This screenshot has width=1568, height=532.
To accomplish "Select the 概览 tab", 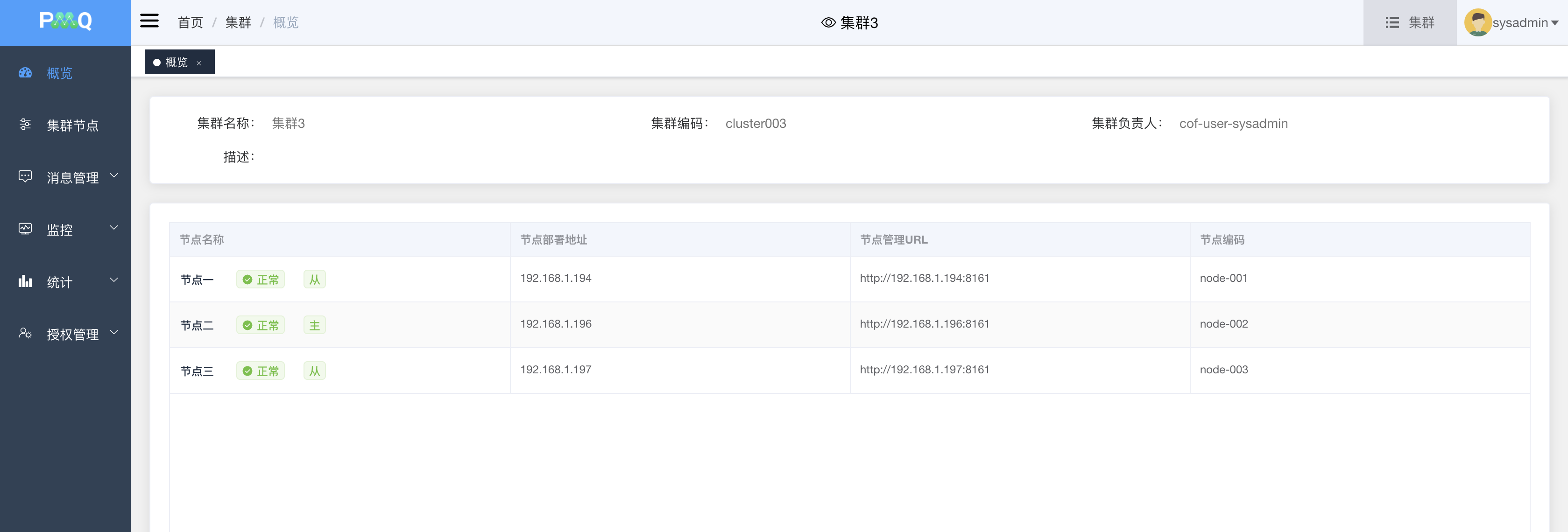I will [x=176, y=62].
